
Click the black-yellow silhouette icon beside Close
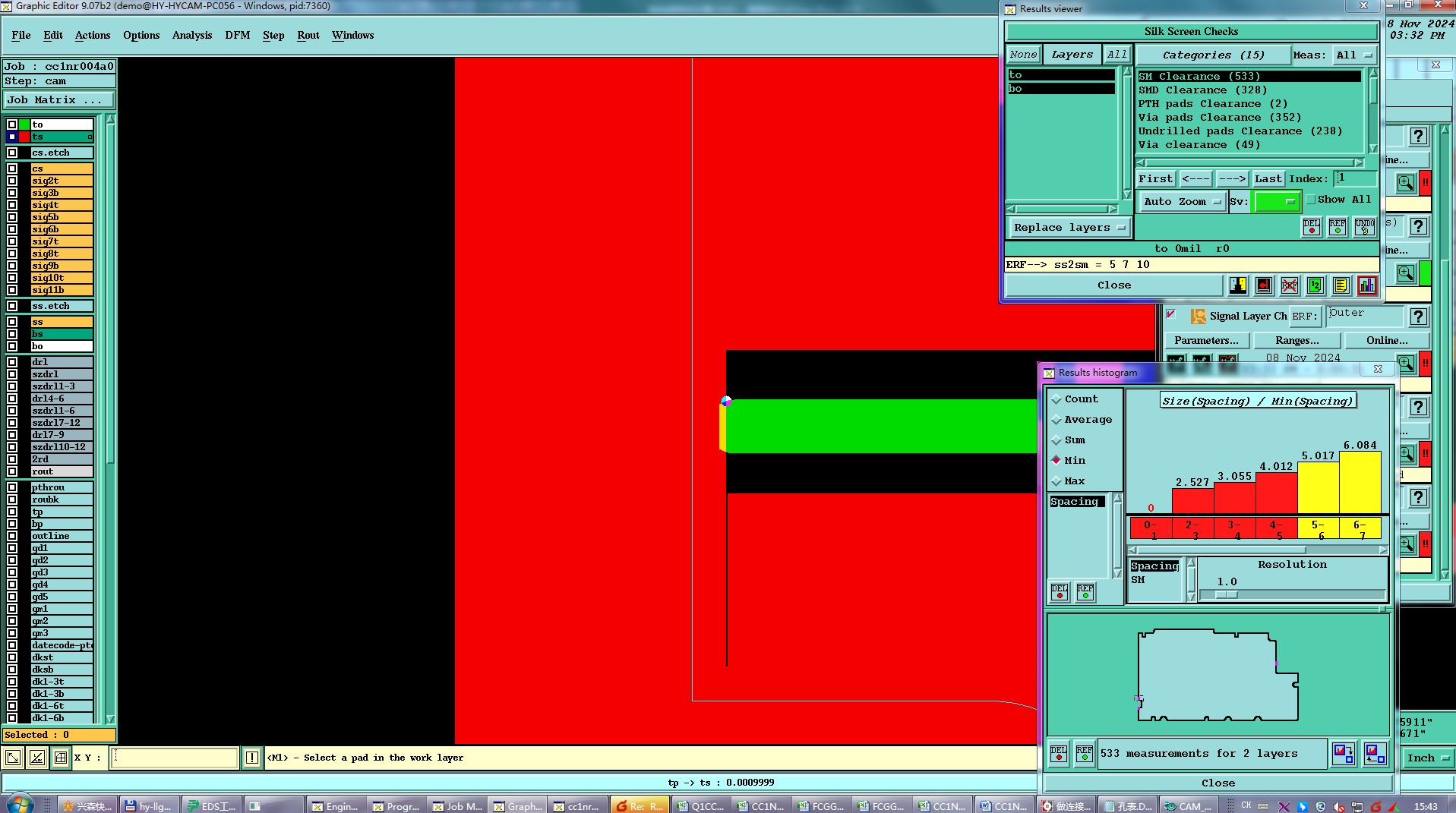1238,285
